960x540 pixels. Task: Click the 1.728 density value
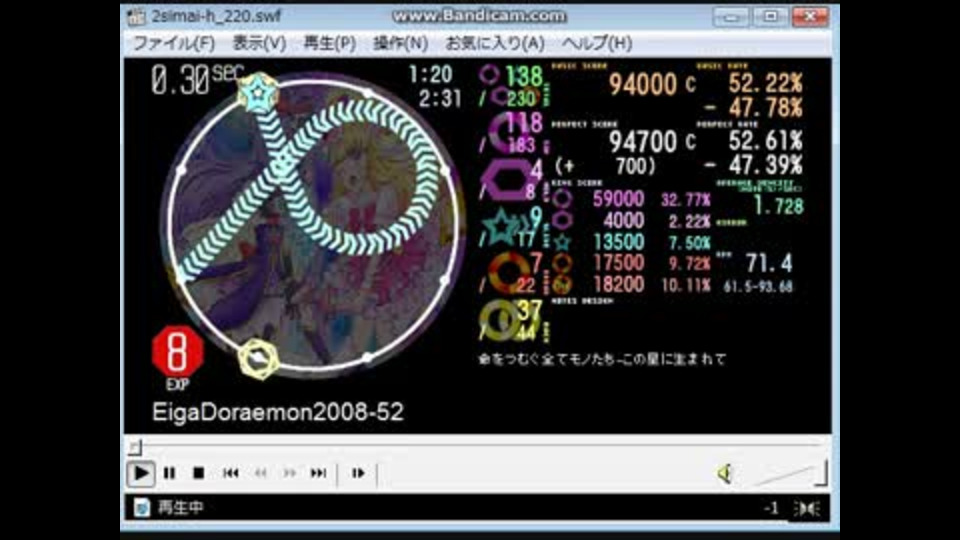coord(778,206)
